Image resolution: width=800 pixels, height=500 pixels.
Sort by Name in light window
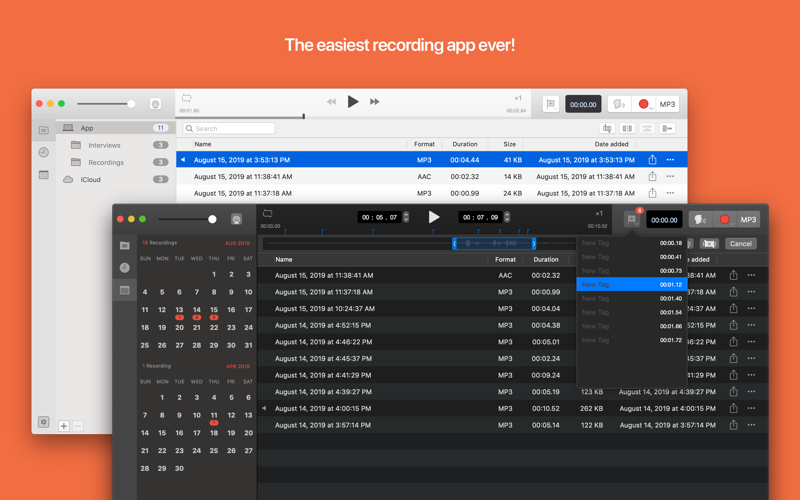203,144
